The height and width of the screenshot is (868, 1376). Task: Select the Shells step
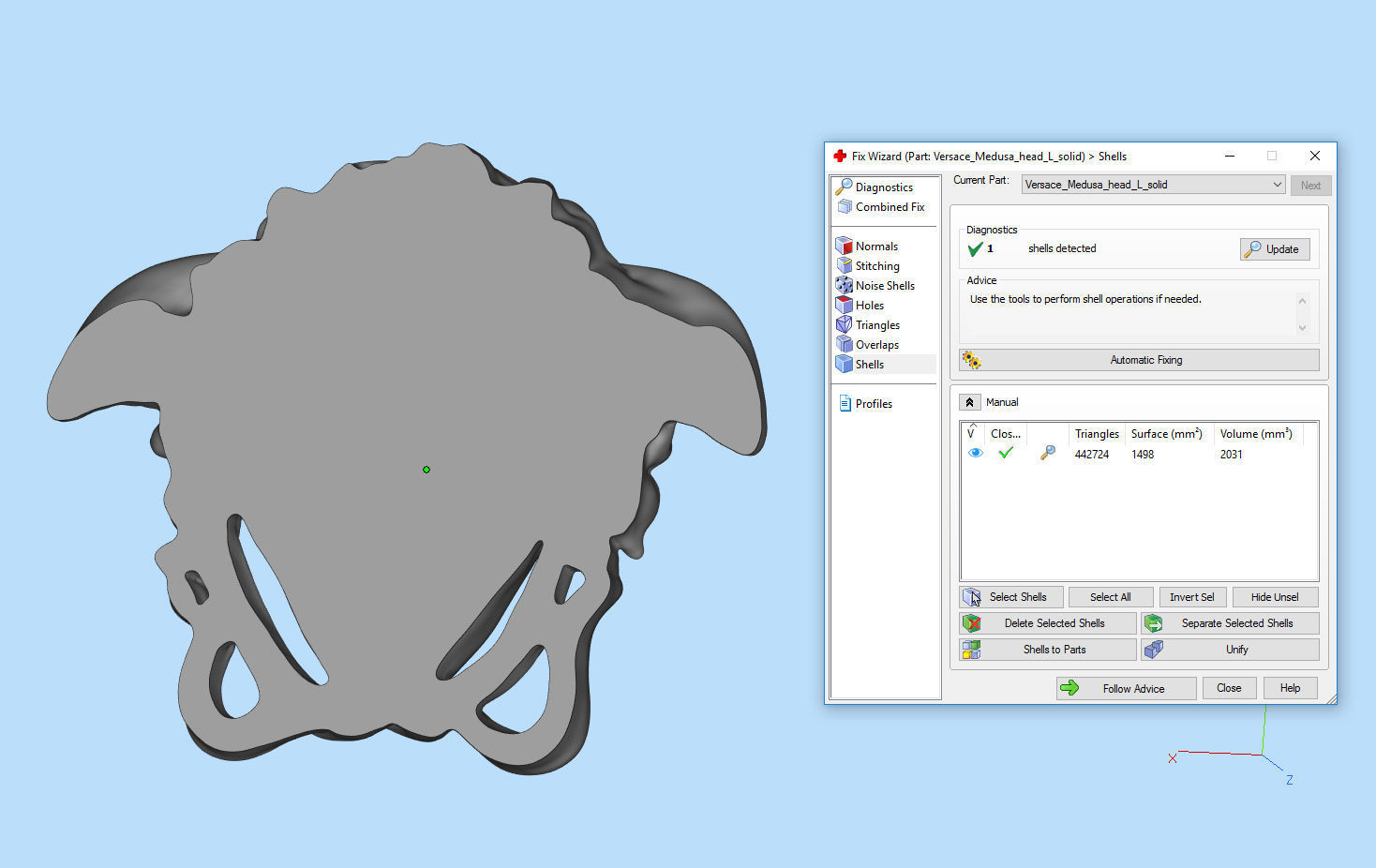(870, 365)
